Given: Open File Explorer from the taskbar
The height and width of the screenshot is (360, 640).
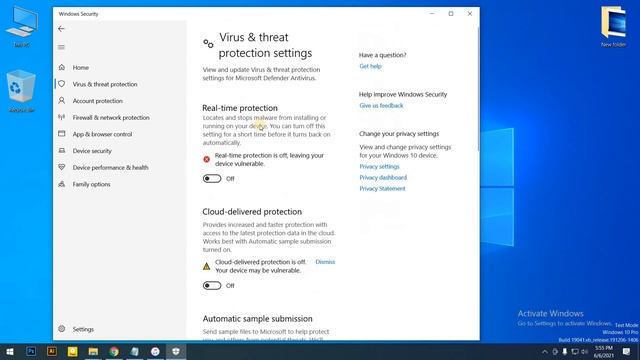Looking at the screenshot, I should tap(93, 351).
